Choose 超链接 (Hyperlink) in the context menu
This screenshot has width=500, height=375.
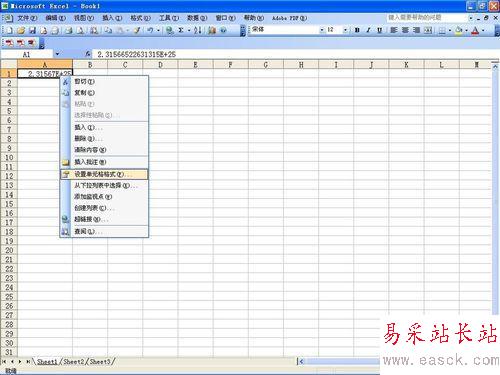(104, 219)
